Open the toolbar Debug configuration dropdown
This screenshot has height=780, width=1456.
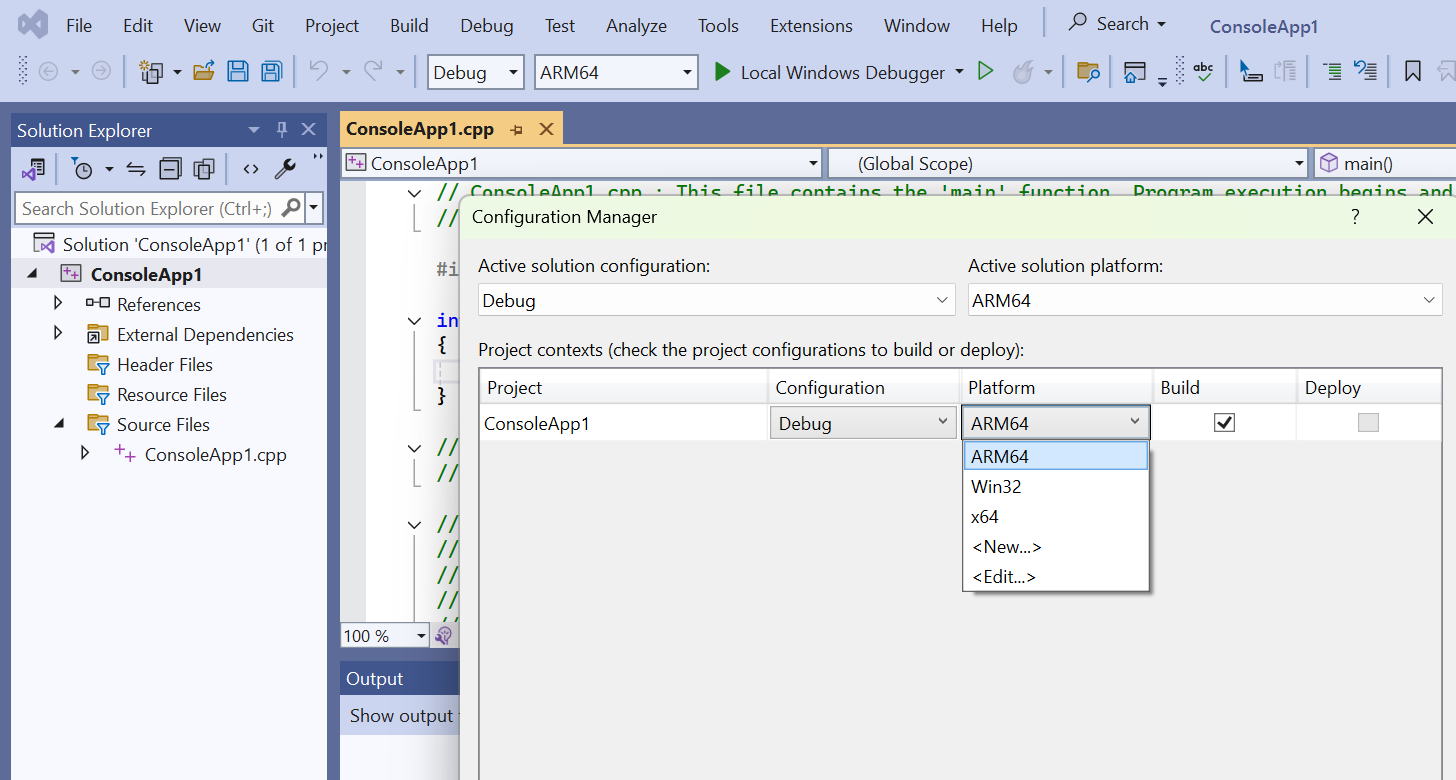coord(476,72)
